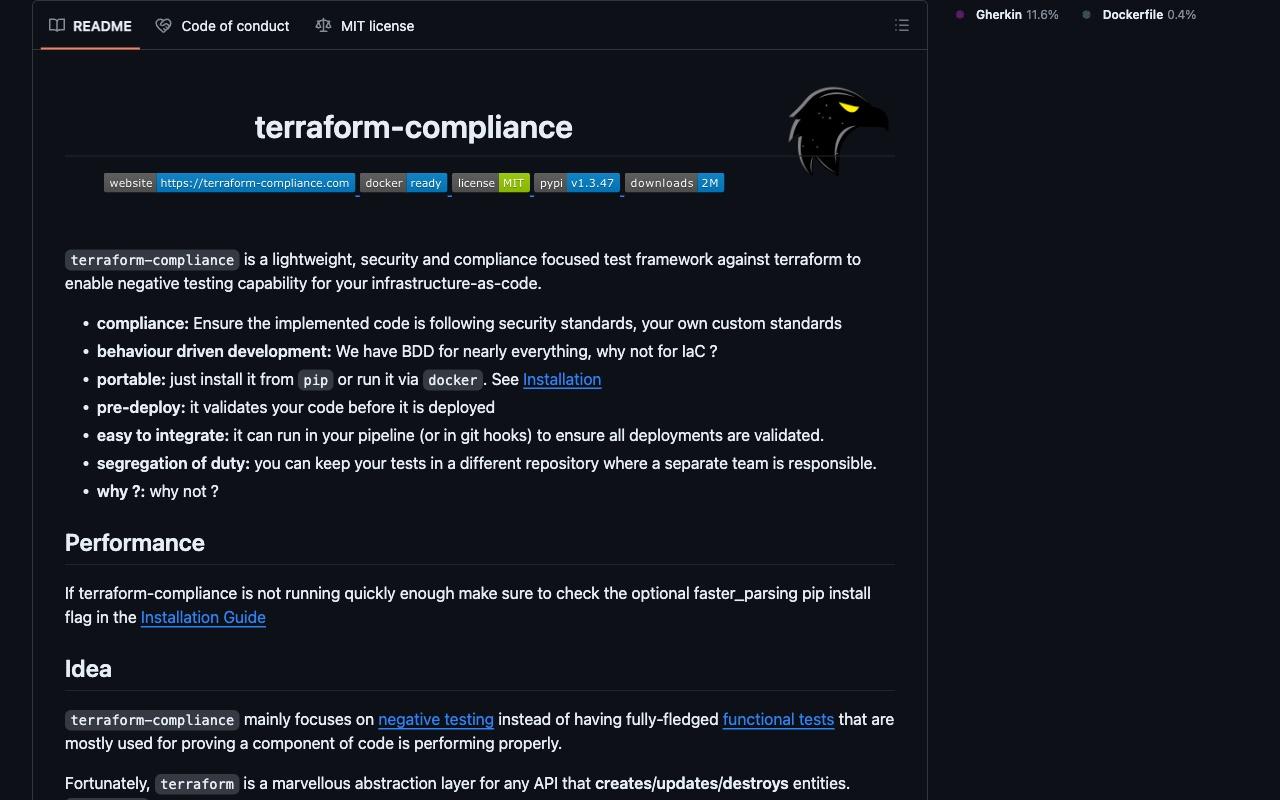Click the Dockerfile gray language dot

point(1087,15)
